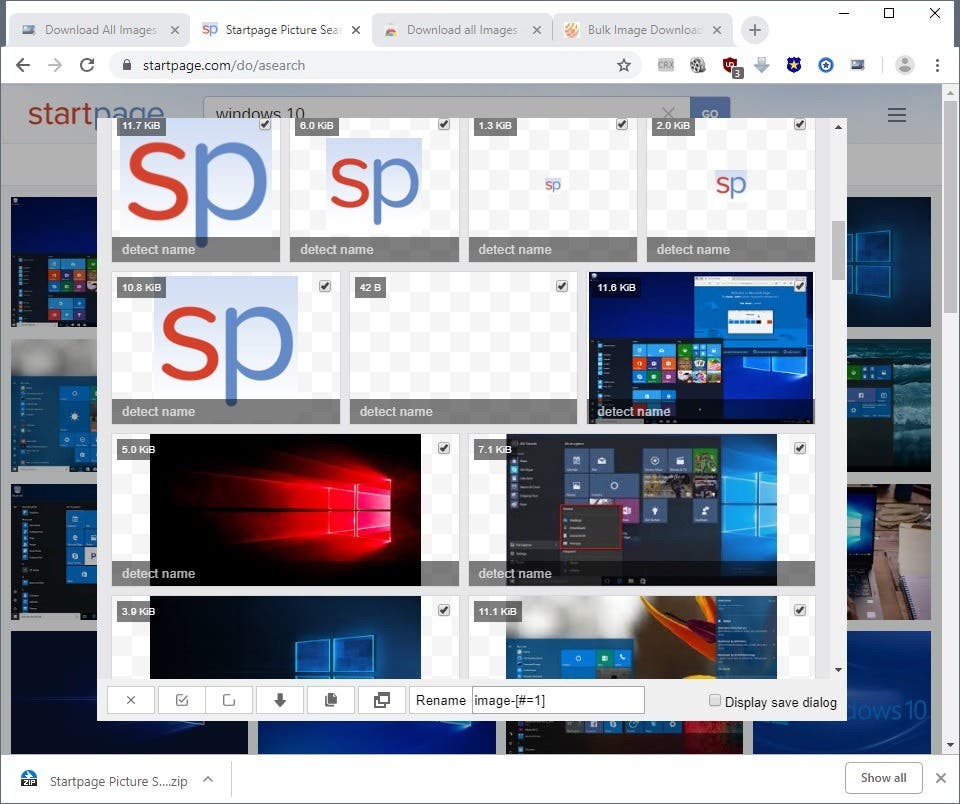
Task: Click the Rename pattern input field
Action: point(558,700)
